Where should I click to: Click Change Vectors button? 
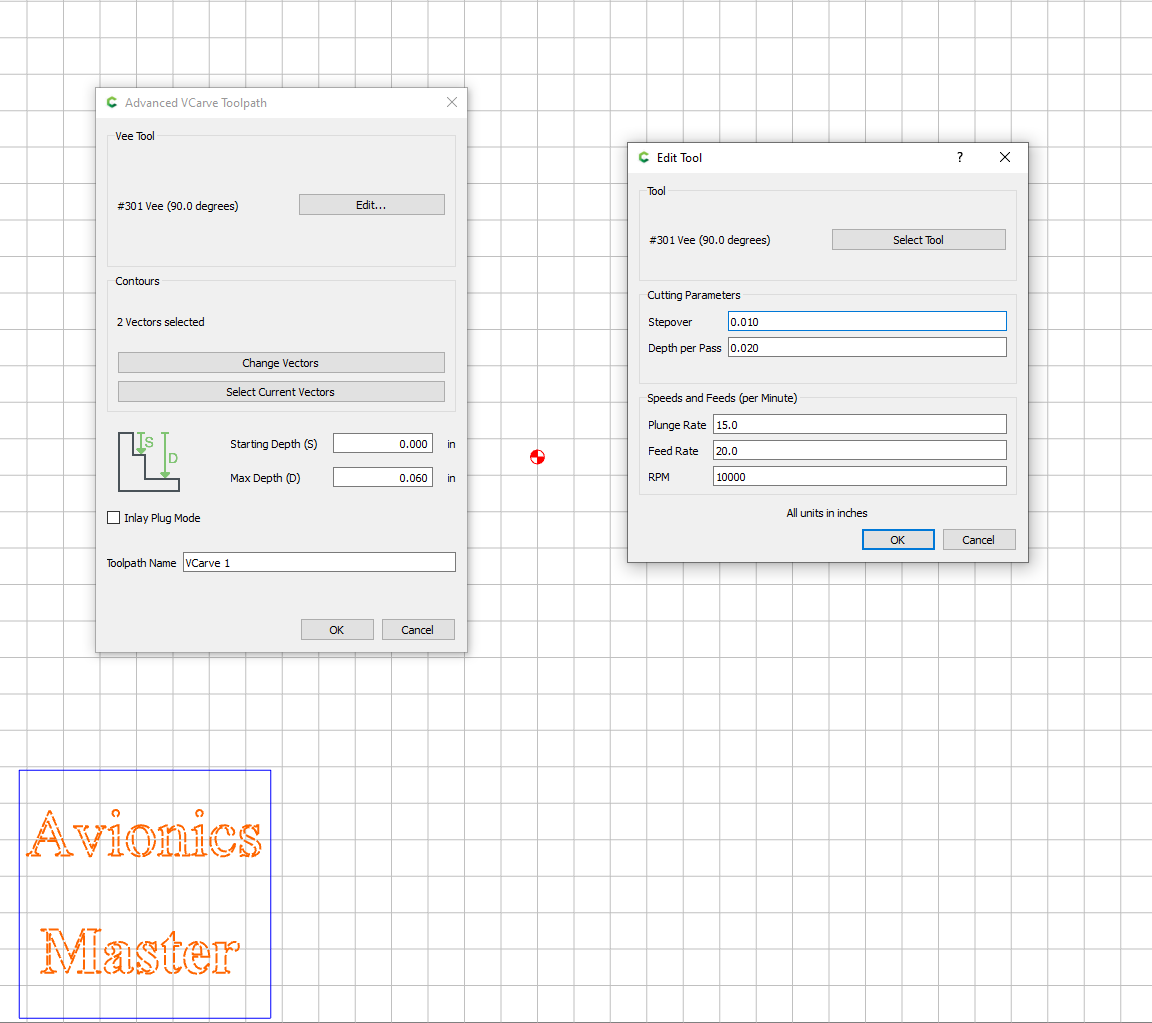(281, 363)
